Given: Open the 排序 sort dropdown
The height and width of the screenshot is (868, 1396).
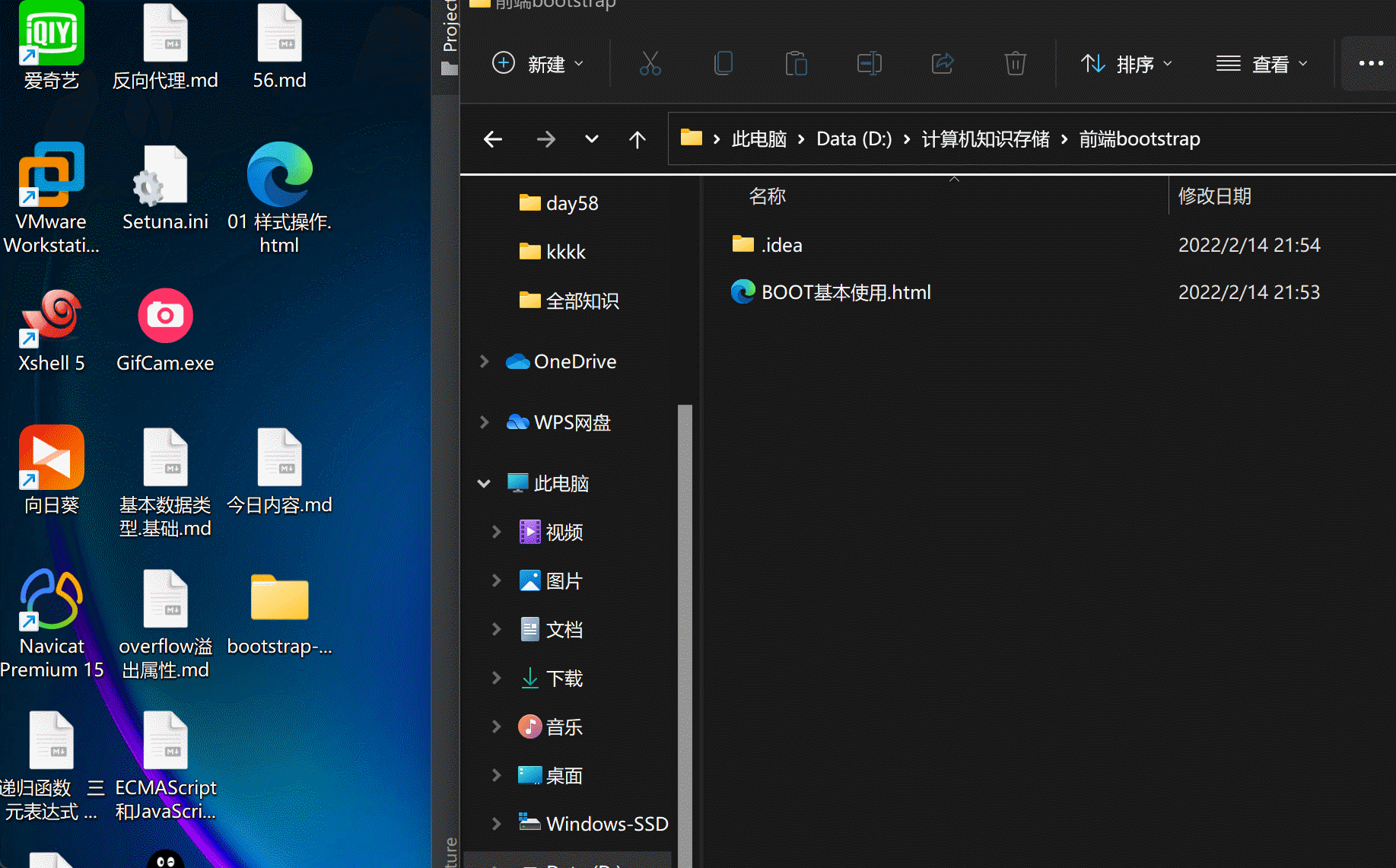Looking at the screenshot, I should tap(1127, 64).
